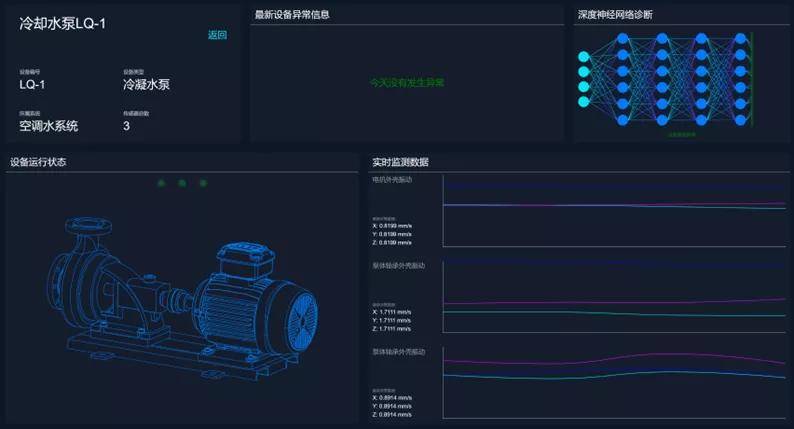Click the middle green status indicator dot

(182, 183)
